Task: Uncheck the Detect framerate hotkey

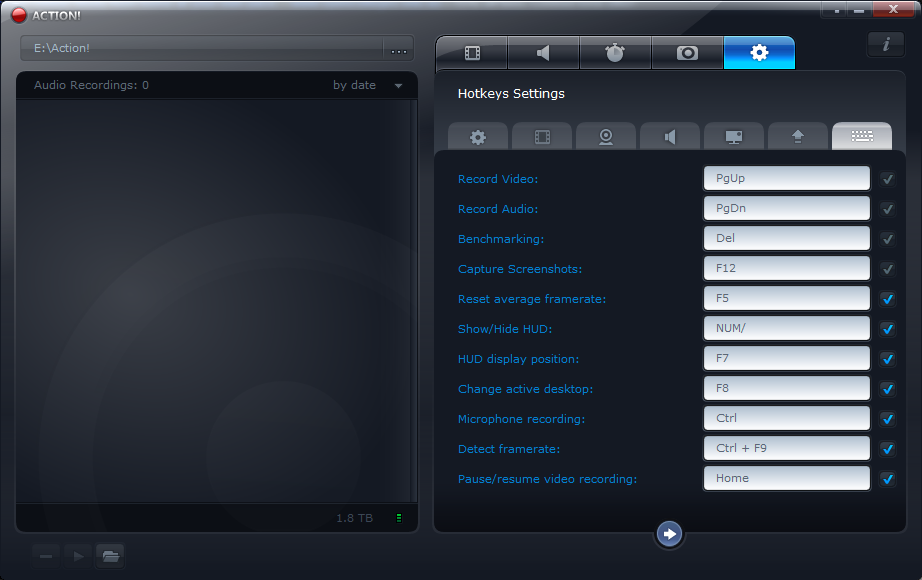Action: (887, 449)
